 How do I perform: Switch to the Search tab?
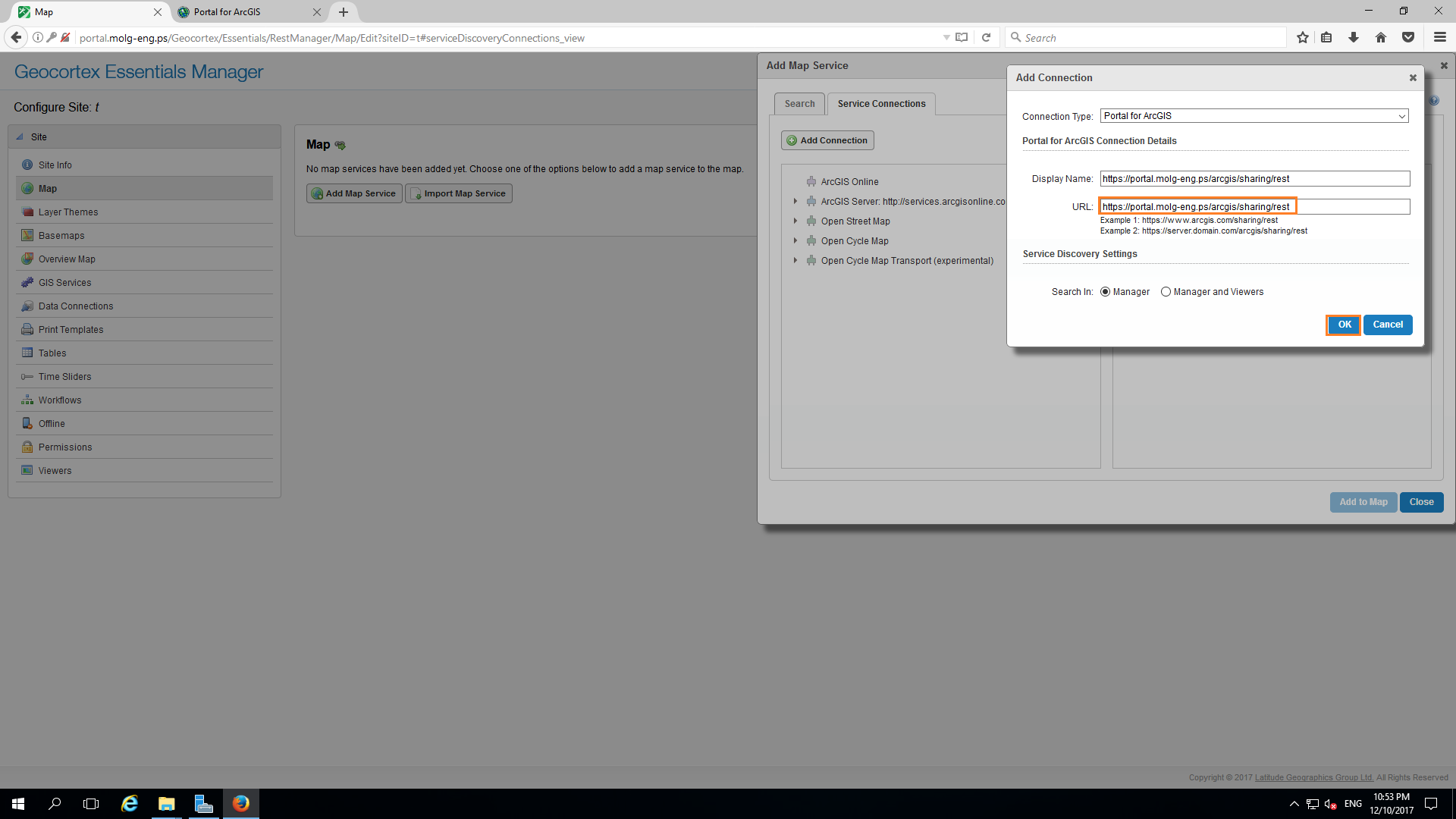(x=799, y=104)
